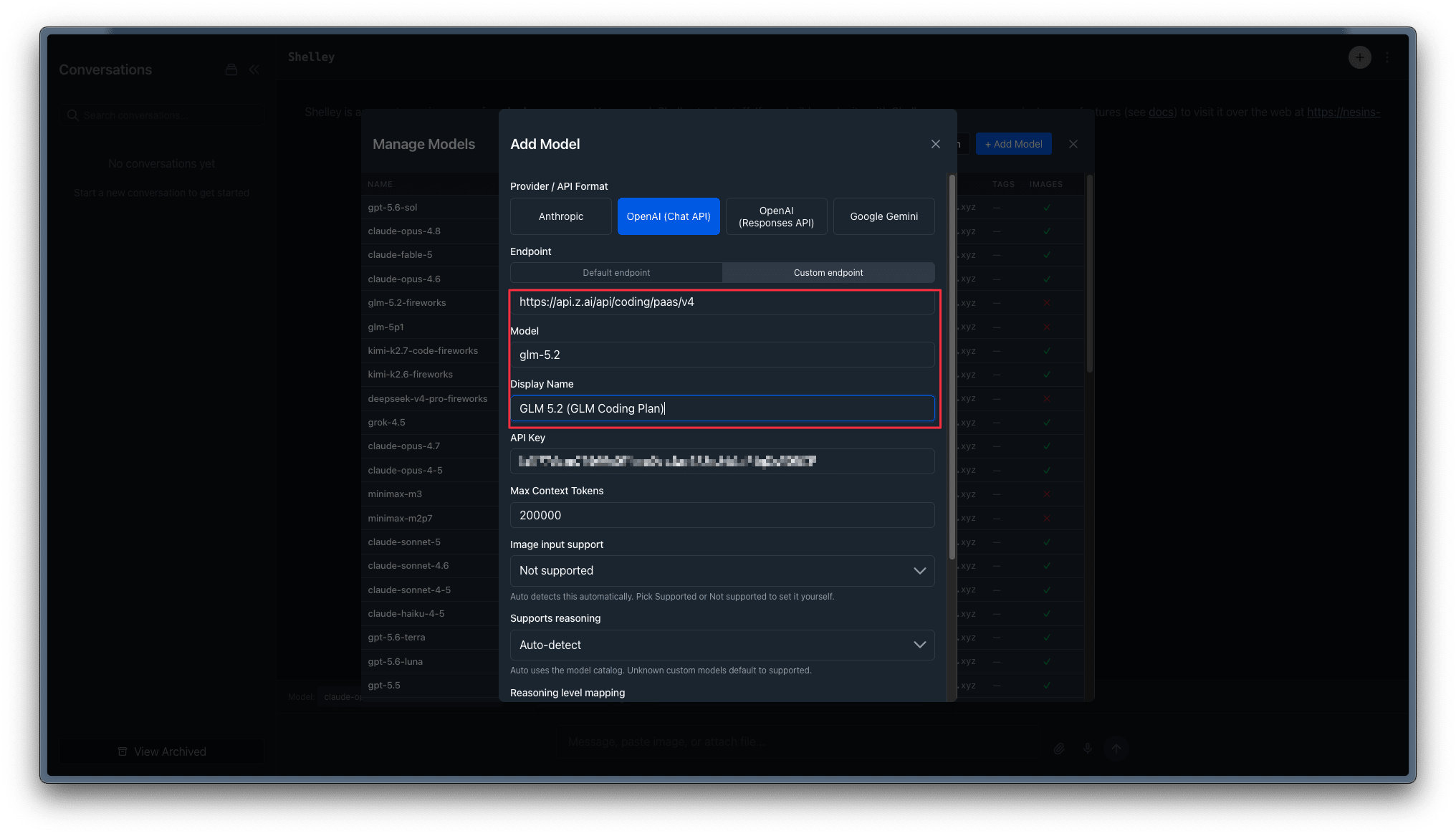The width and height of the screenshot is (1456, 836).
Task: Pick Google Gemini provider format
Action: coord(883,216)
